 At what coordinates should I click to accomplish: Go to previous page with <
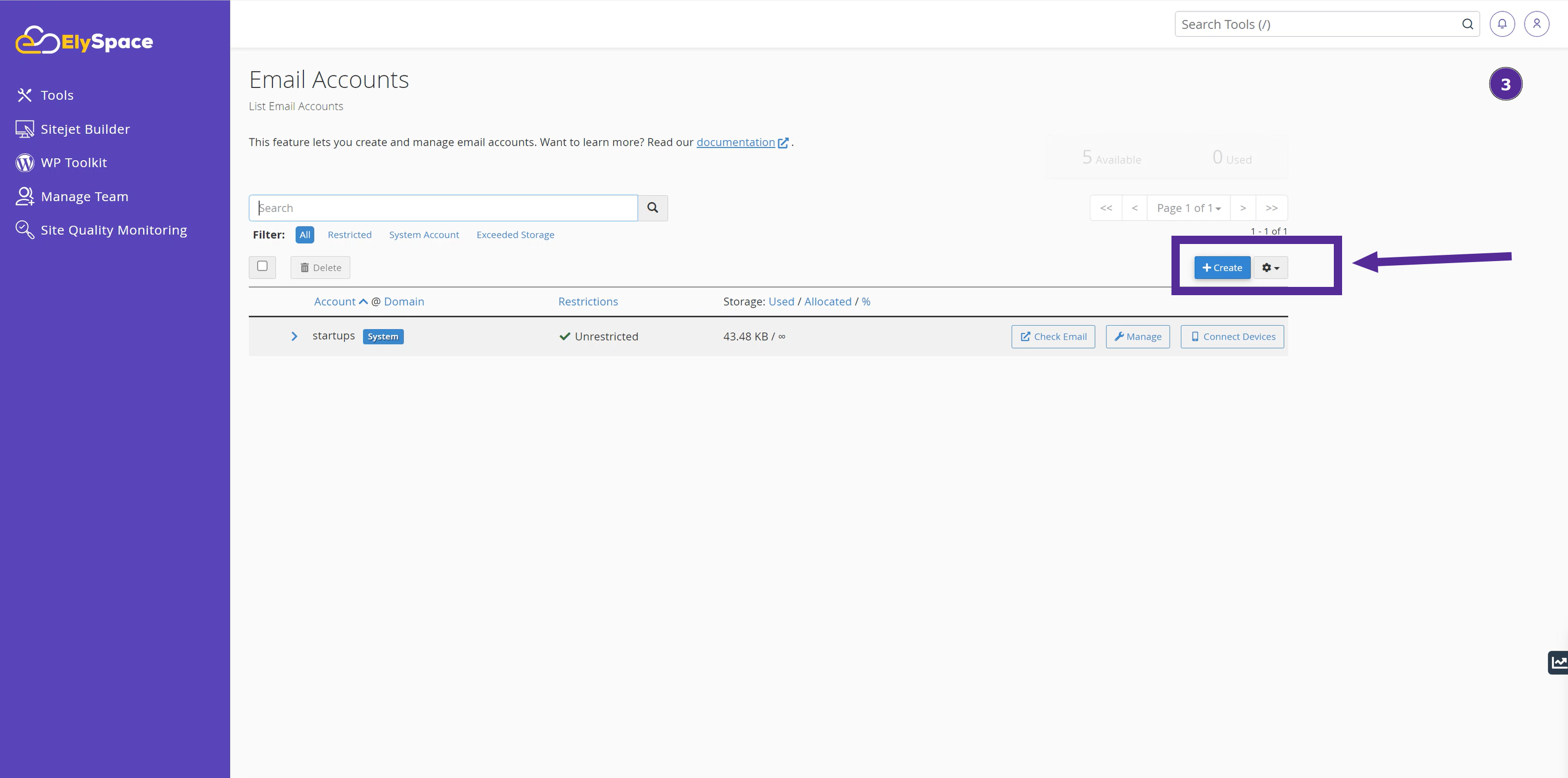[x=1135, y=208]
